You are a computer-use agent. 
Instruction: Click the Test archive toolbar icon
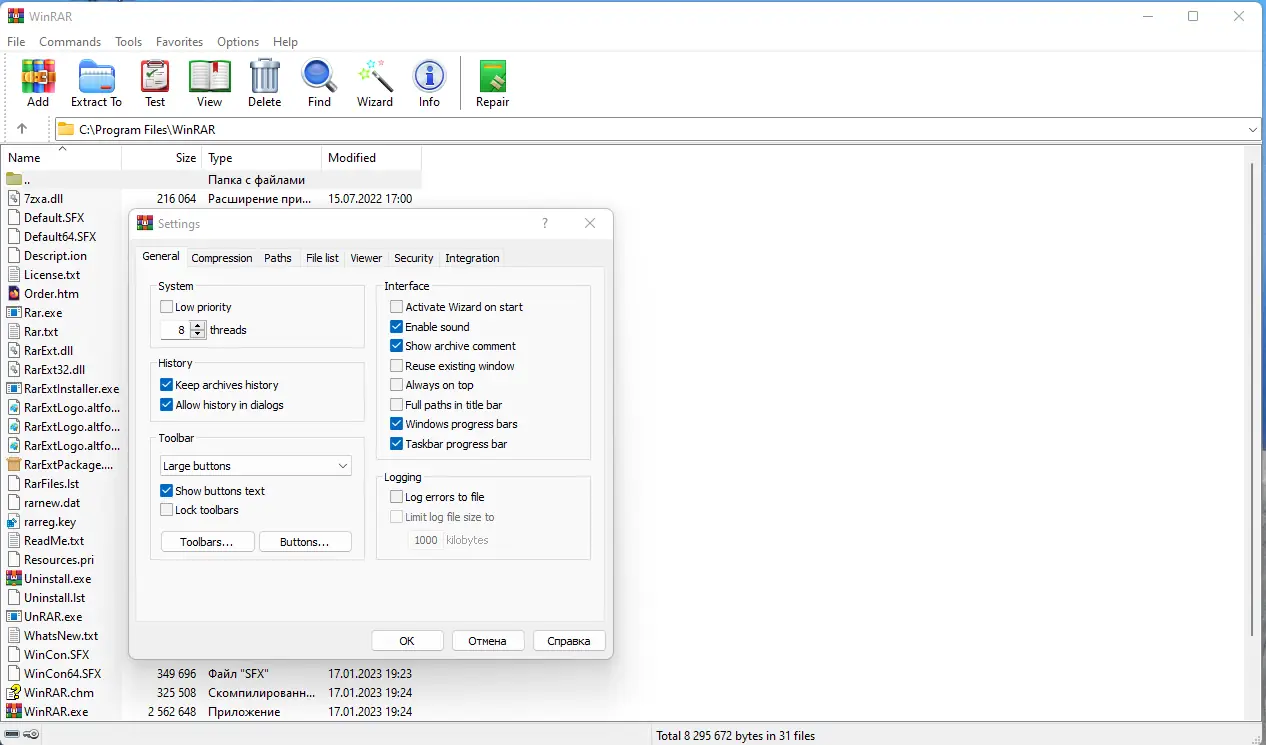click(155, 76)
